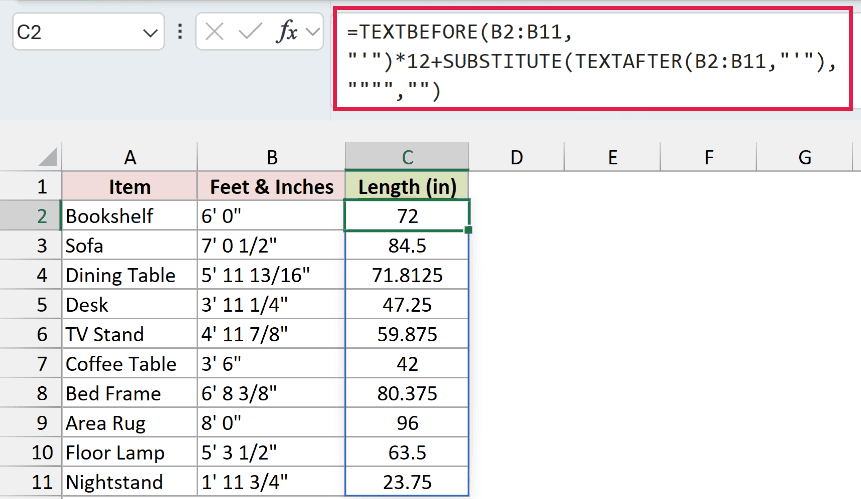Click the "Length (in)" header cell
861x499 pixels.
click(x=407, y=187)
